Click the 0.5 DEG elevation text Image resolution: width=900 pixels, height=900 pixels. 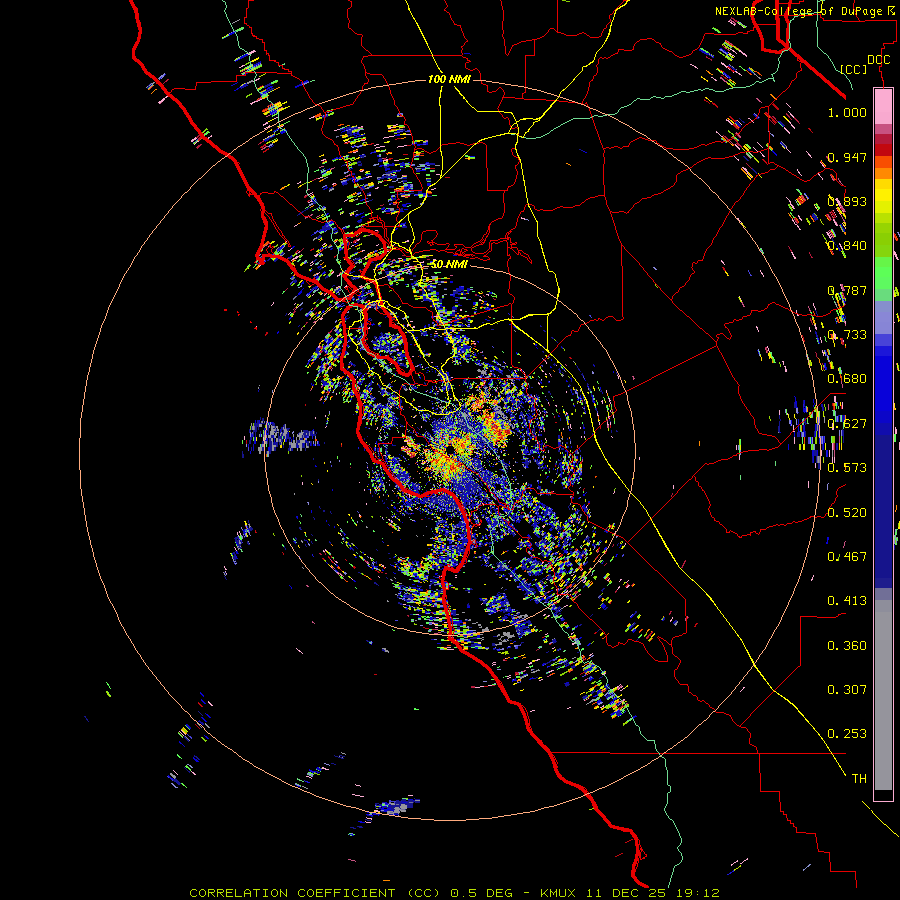[482, 893]
